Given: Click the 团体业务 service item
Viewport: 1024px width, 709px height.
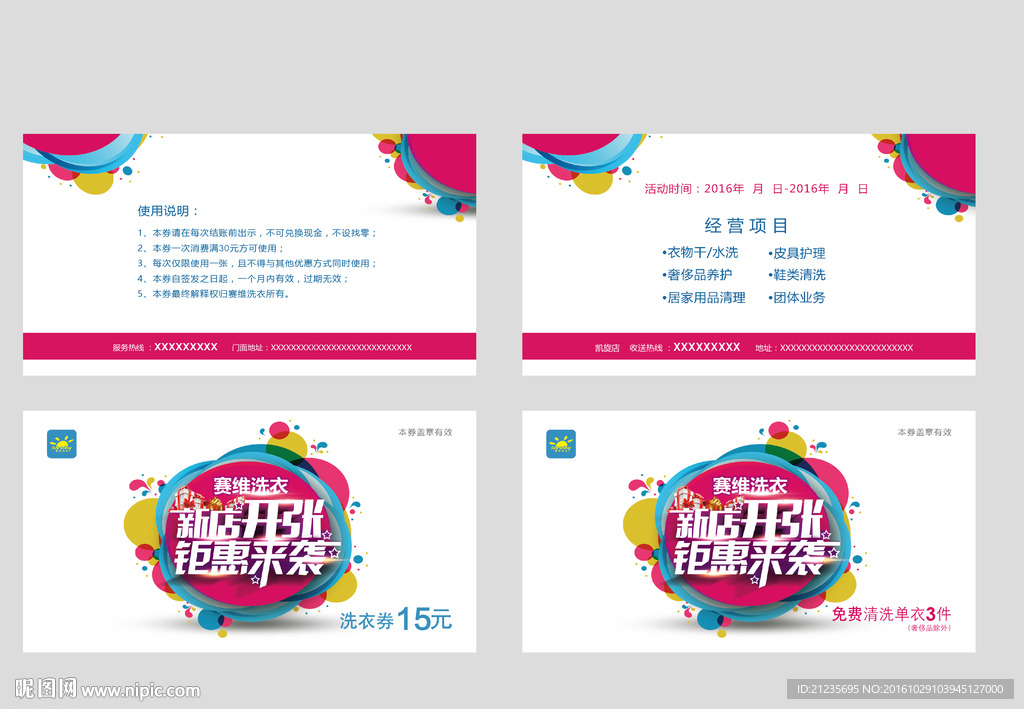Looking at the screenshot, I should tap(797, 298).
